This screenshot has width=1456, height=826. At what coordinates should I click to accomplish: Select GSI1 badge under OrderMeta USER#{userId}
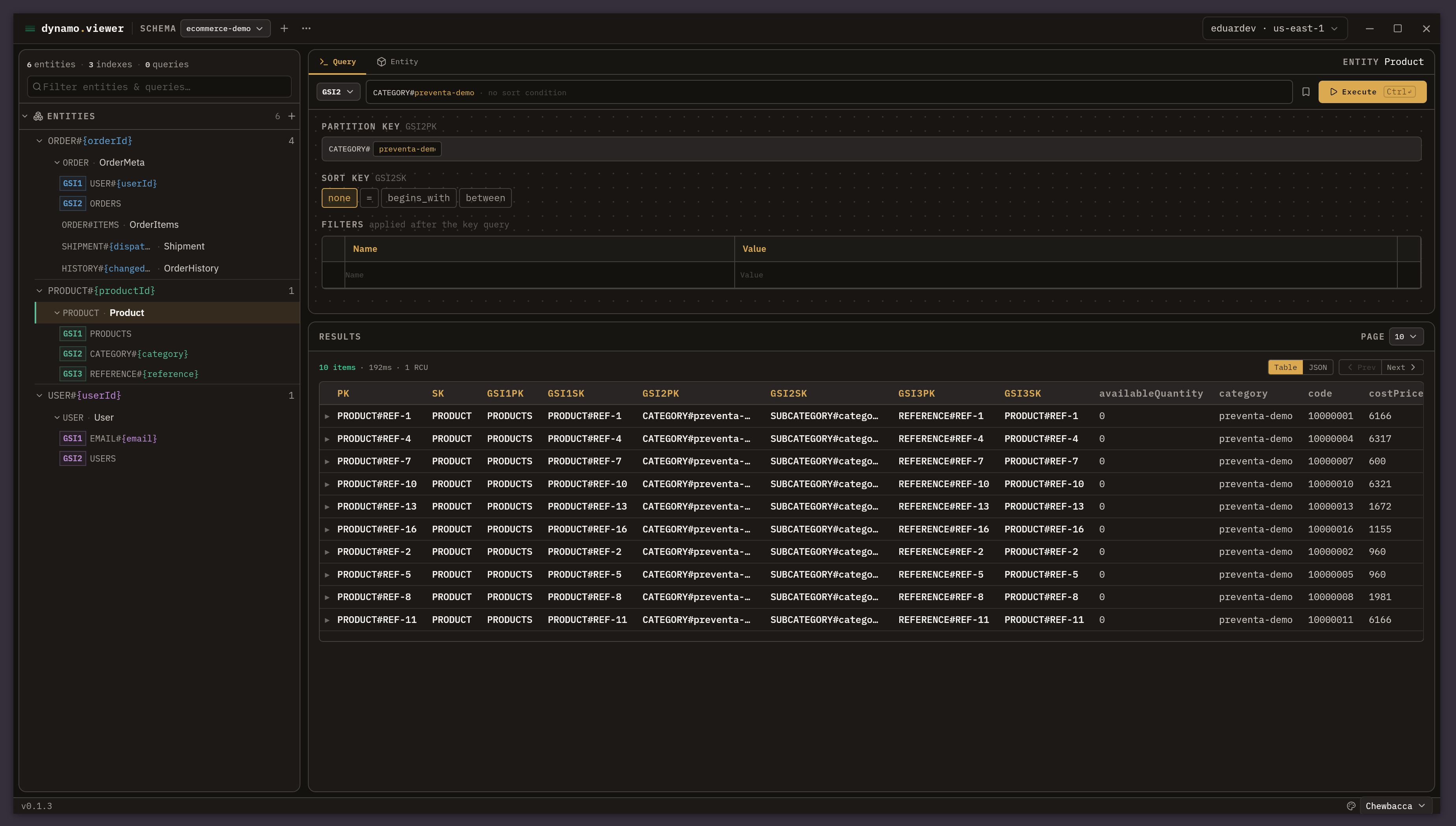tap(72, 183)
